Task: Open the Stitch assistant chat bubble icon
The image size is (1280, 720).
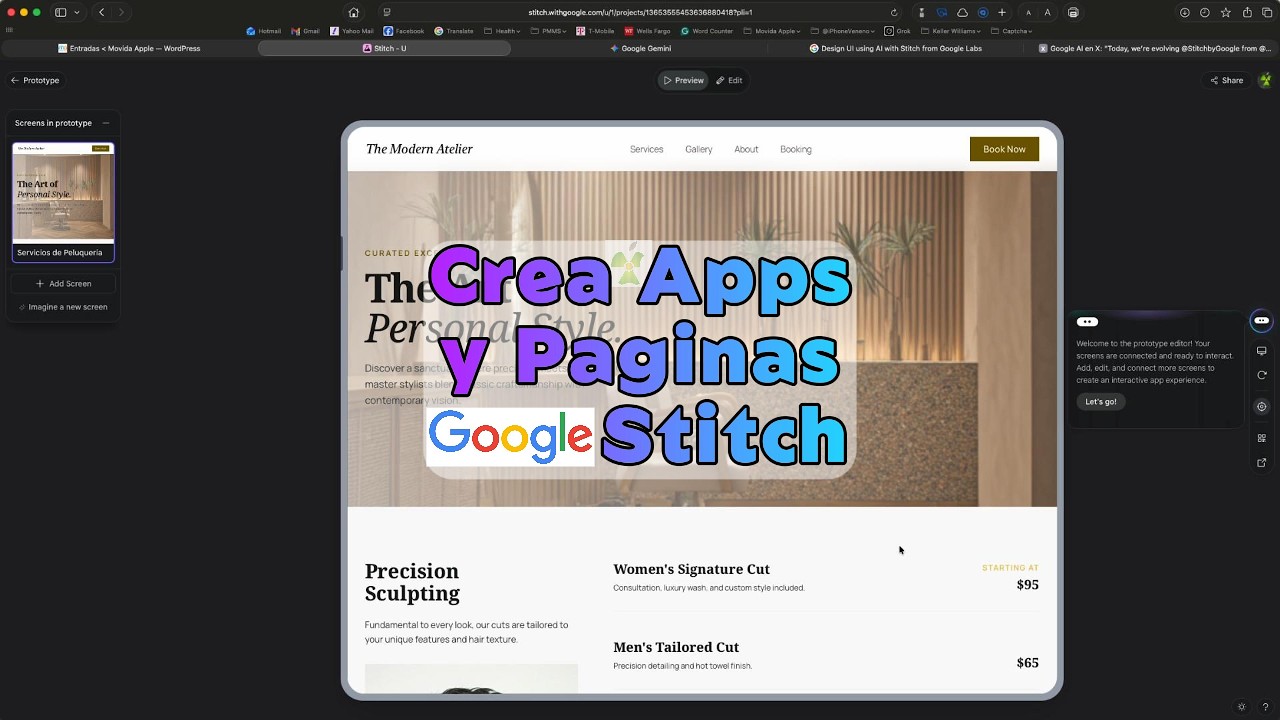Action: point(1261,321)
